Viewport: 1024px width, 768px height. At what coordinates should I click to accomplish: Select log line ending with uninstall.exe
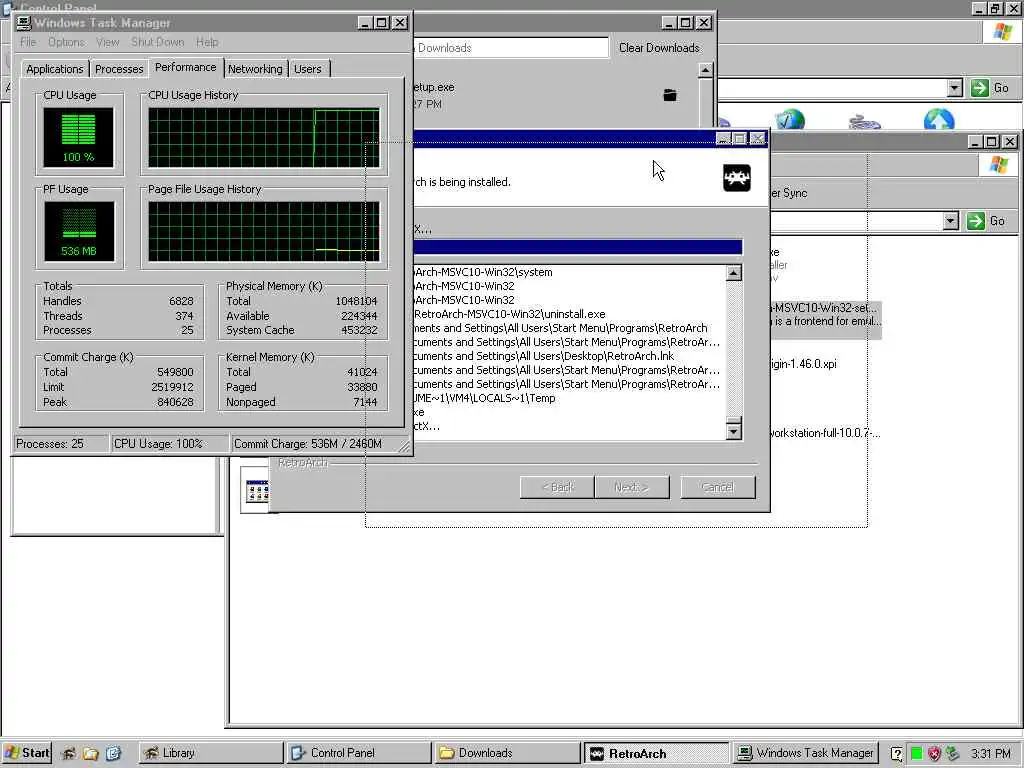tap(509, 314)
